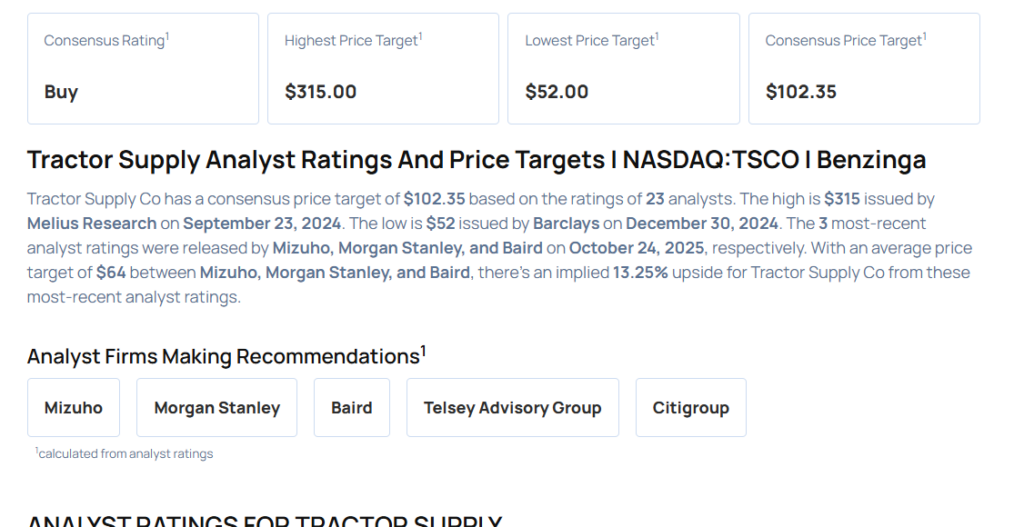
Task: Select the Citigroup firm button
Action: 690,408
